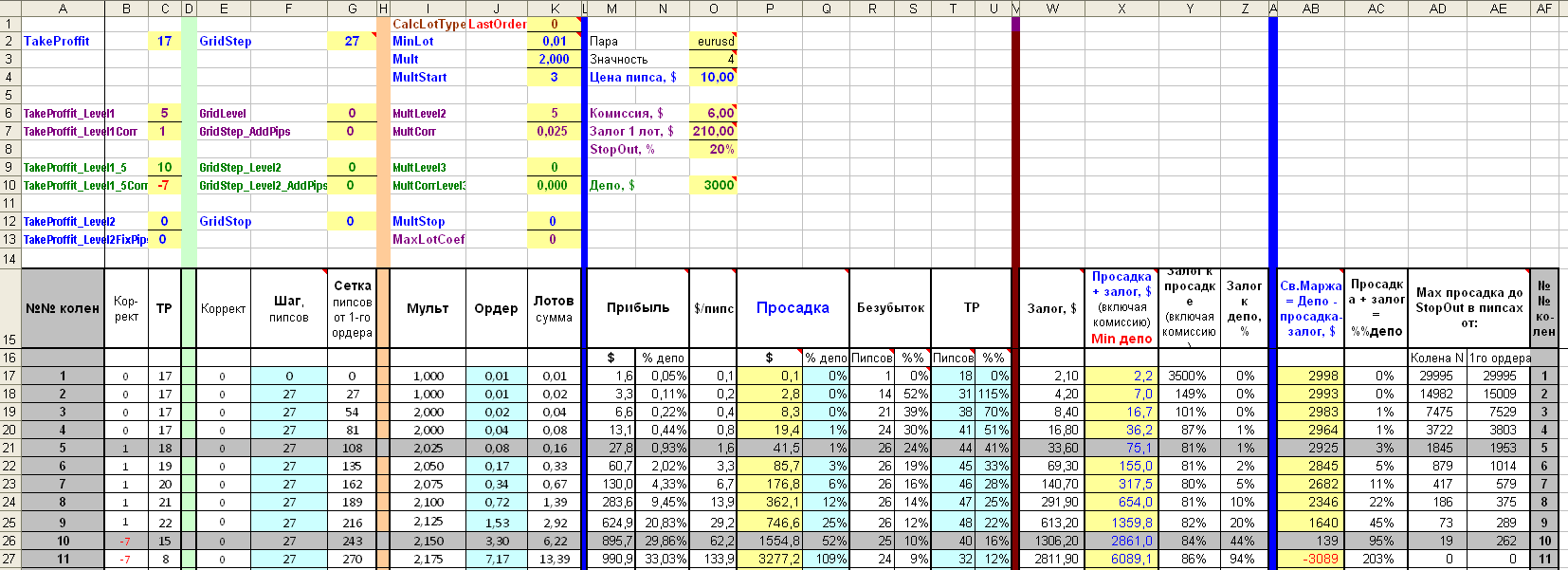Select the MultLevel3 label cell
Screen dimensions: 1568x570
[428, 167]
